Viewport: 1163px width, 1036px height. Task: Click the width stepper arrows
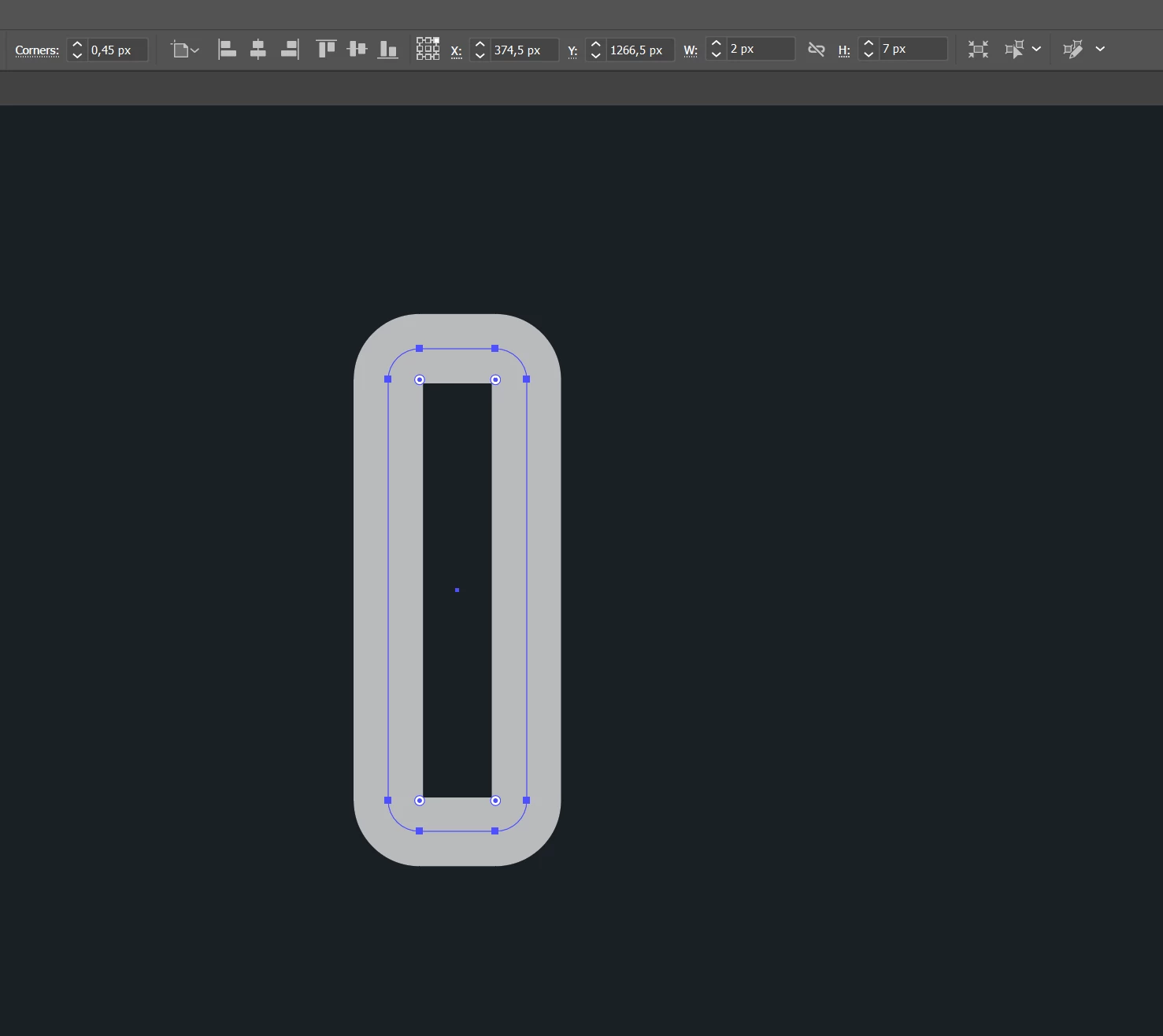coord(716,49)
